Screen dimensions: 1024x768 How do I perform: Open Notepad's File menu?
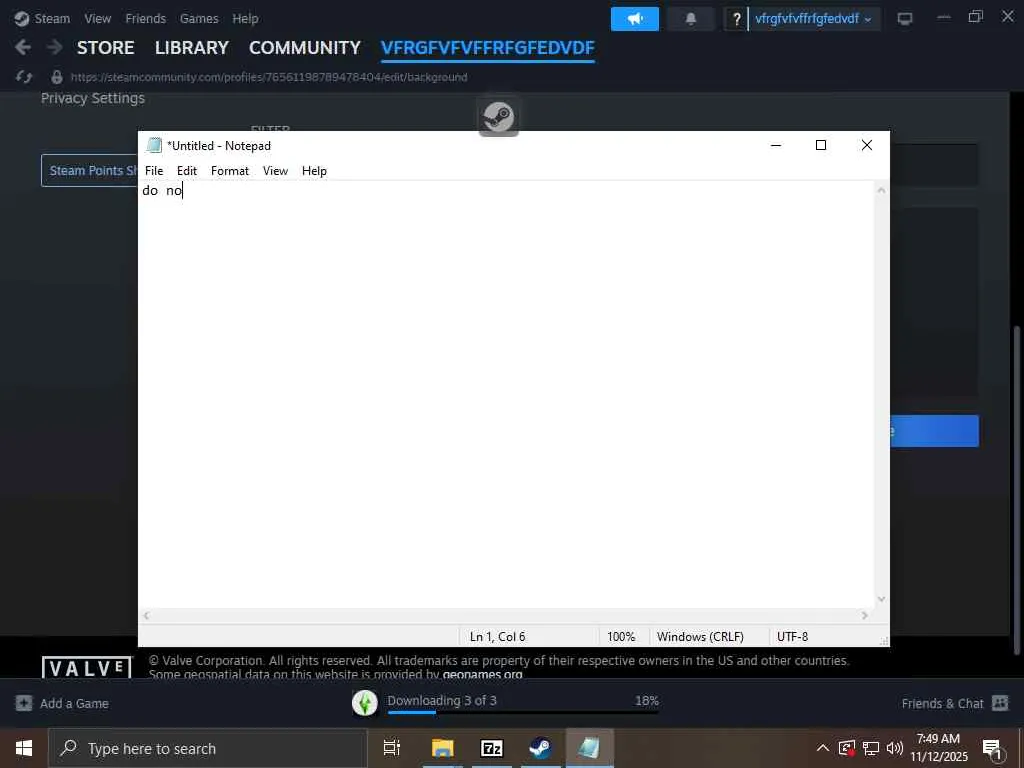[x=154, y=170]
